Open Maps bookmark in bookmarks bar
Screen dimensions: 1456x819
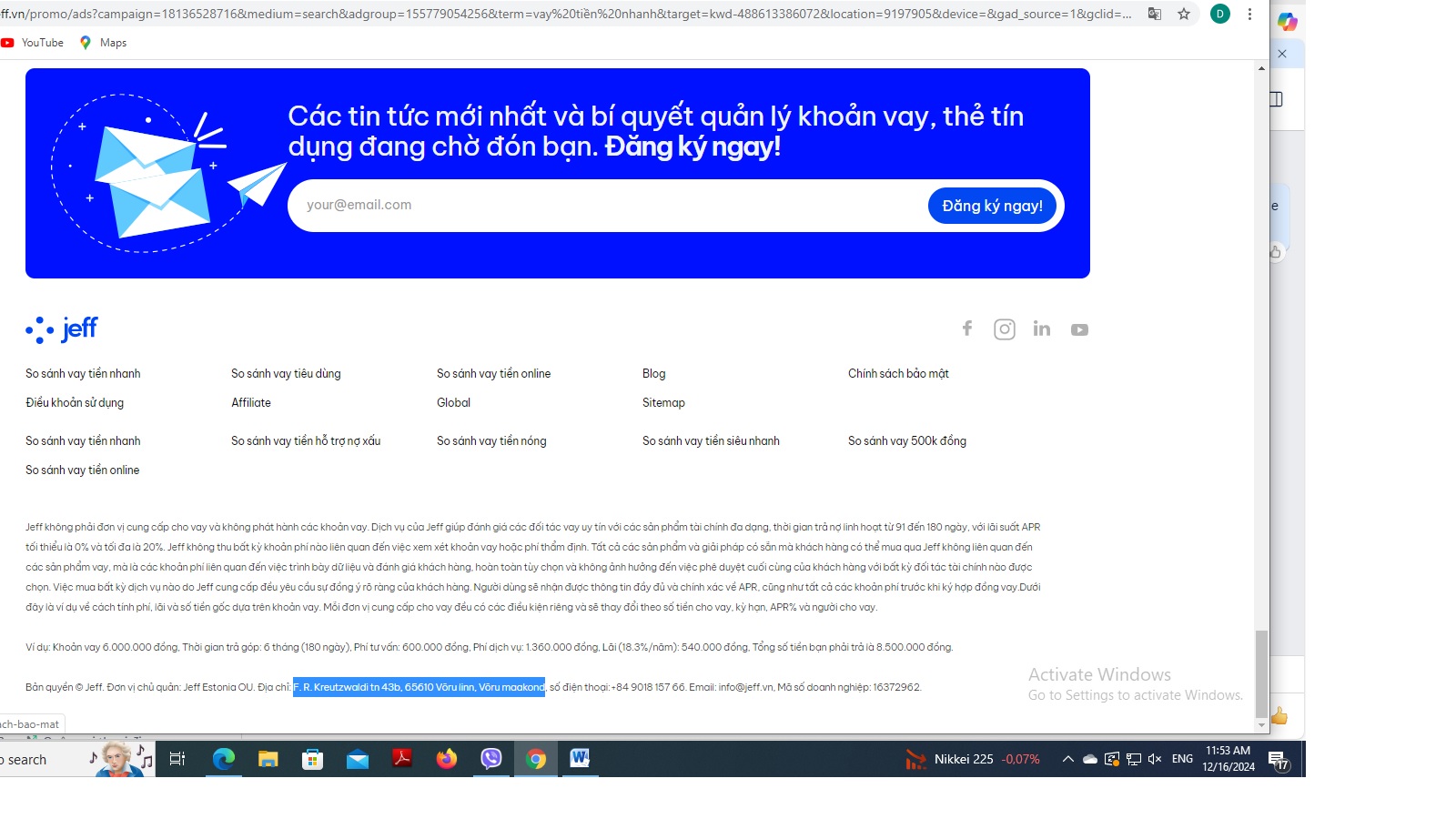click(x=104, y=43)
